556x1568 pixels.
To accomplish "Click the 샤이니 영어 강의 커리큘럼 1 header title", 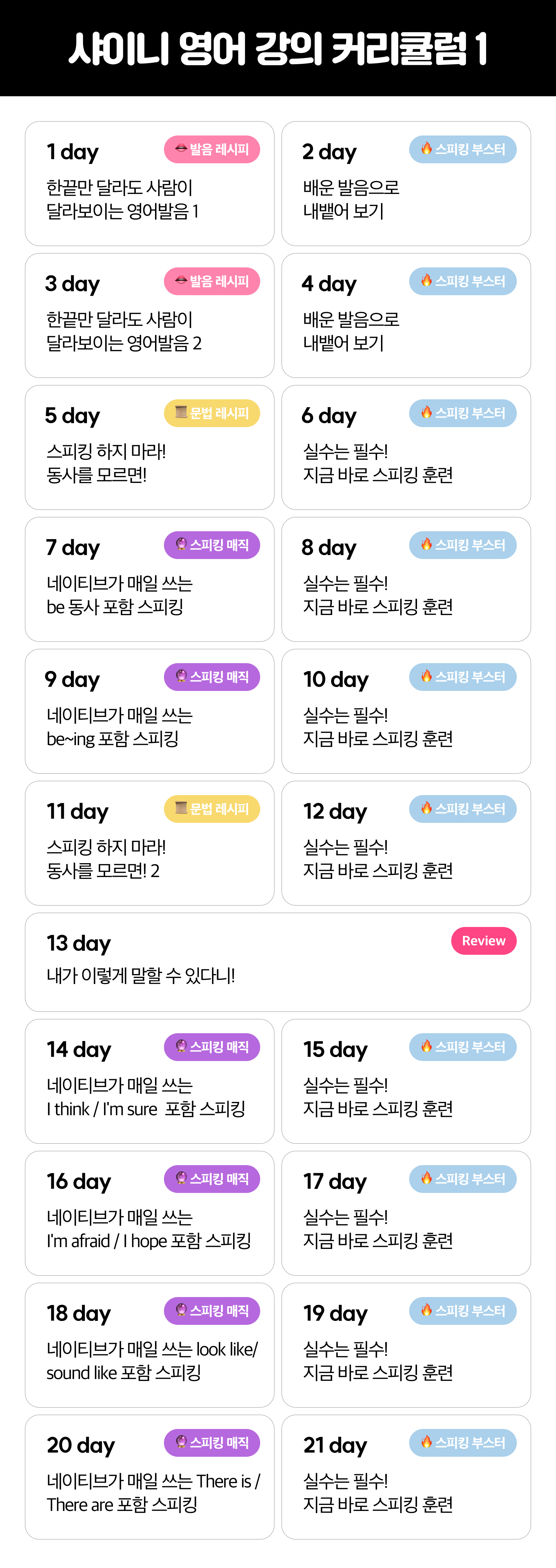I will pyautogui.click(x=278, y=49).
